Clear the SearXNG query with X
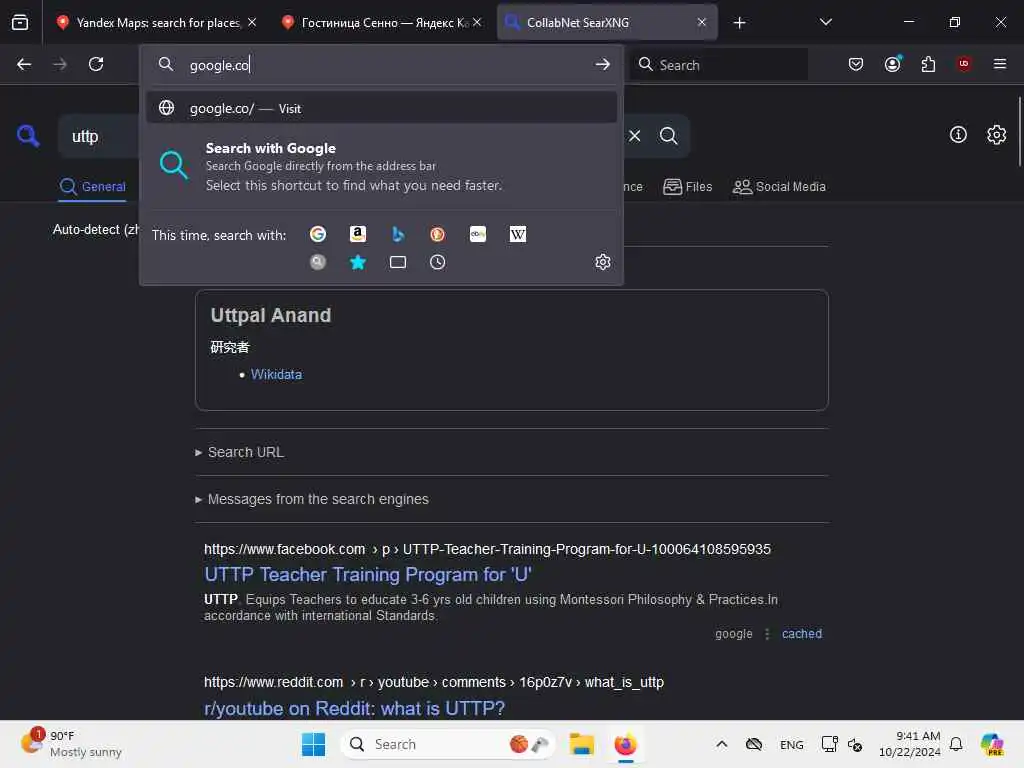Screen dimensions: 1024x768 pyautogui.click(x=634, y=136)
